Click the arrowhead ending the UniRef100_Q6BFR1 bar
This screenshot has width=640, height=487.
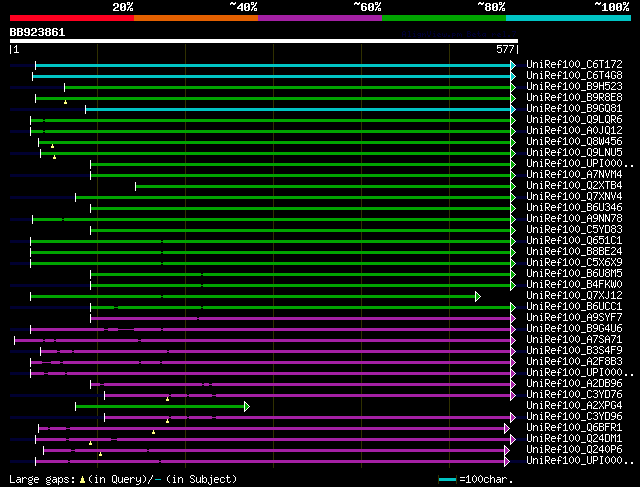507,428
